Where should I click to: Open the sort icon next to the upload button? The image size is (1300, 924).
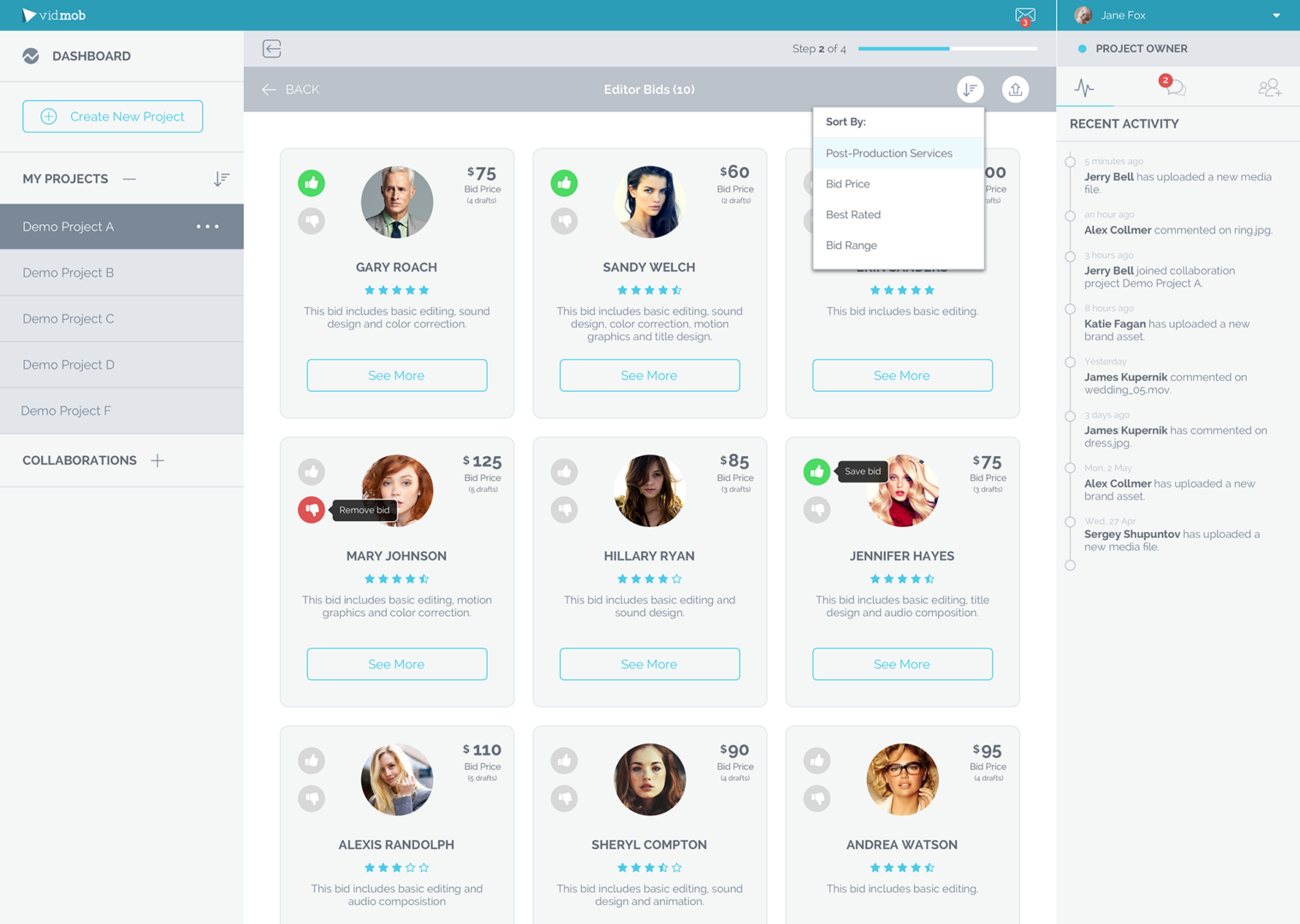970,89
